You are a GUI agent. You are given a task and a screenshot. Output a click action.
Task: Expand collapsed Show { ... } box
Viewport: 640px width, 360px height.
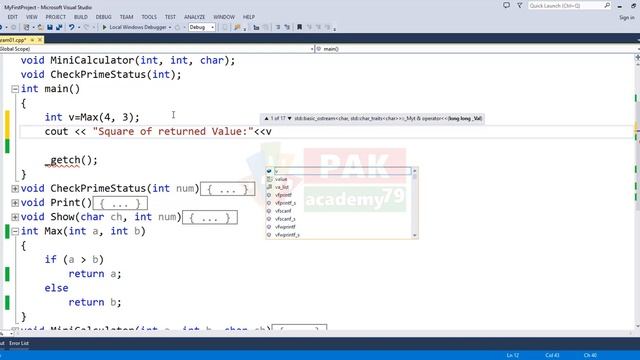click(209, 218)
